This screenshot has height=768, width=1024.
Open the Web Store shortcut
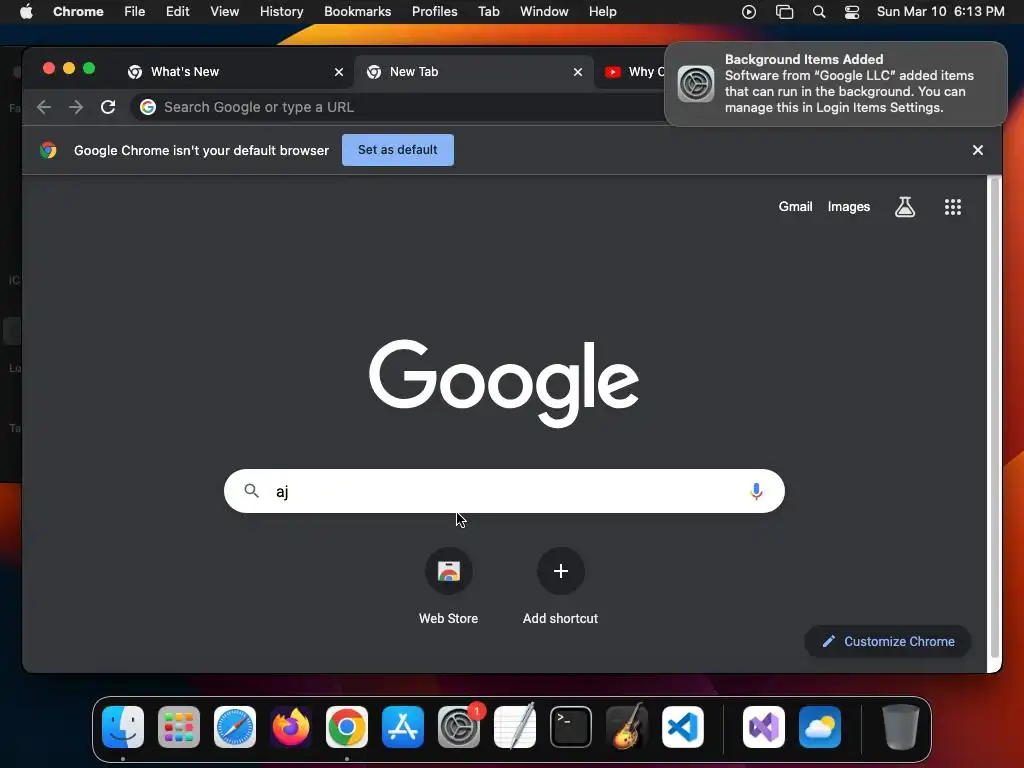[x=449, y=586]
